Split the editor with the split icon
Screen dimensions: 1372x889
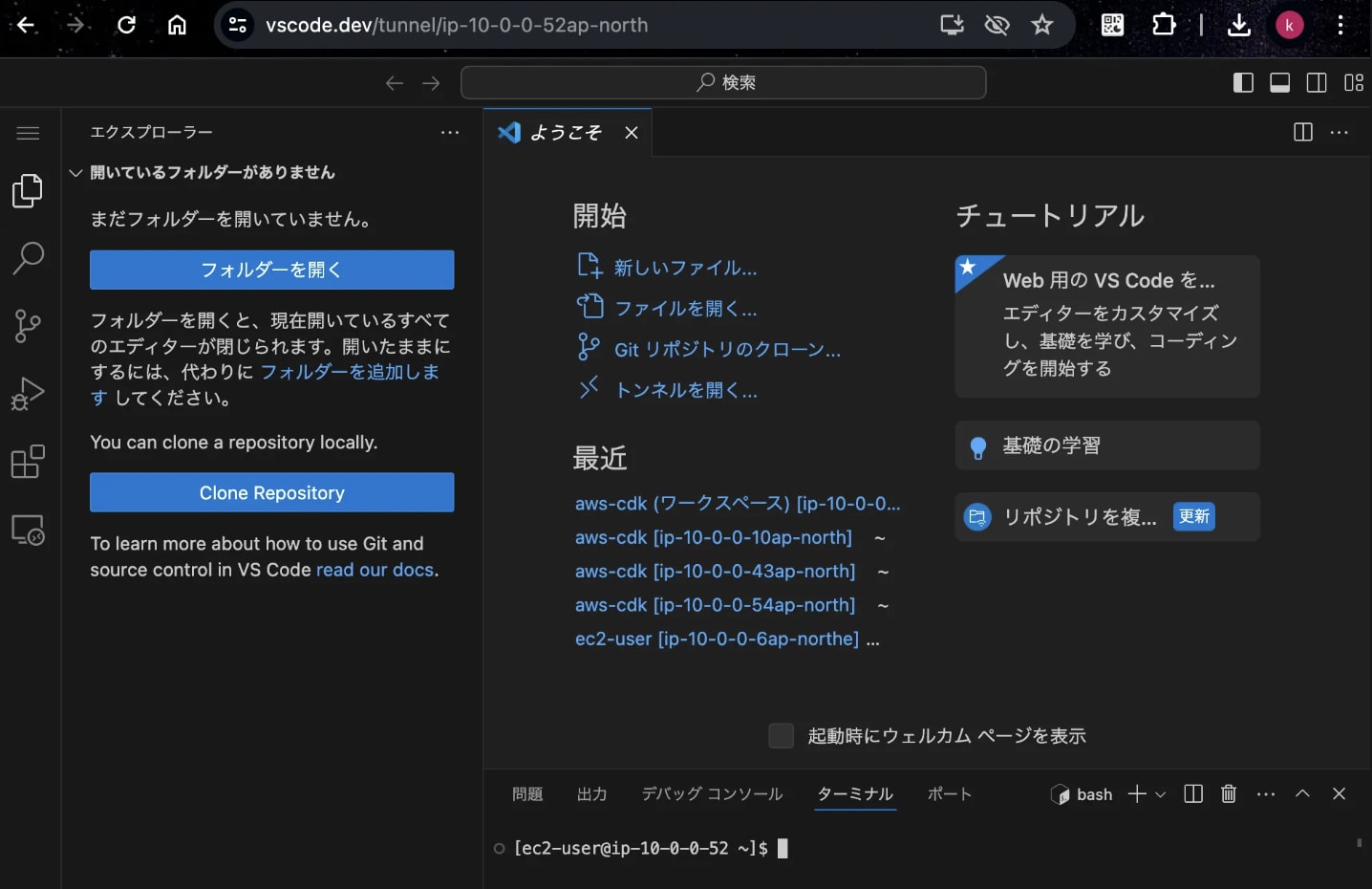tap(1302, 132)
